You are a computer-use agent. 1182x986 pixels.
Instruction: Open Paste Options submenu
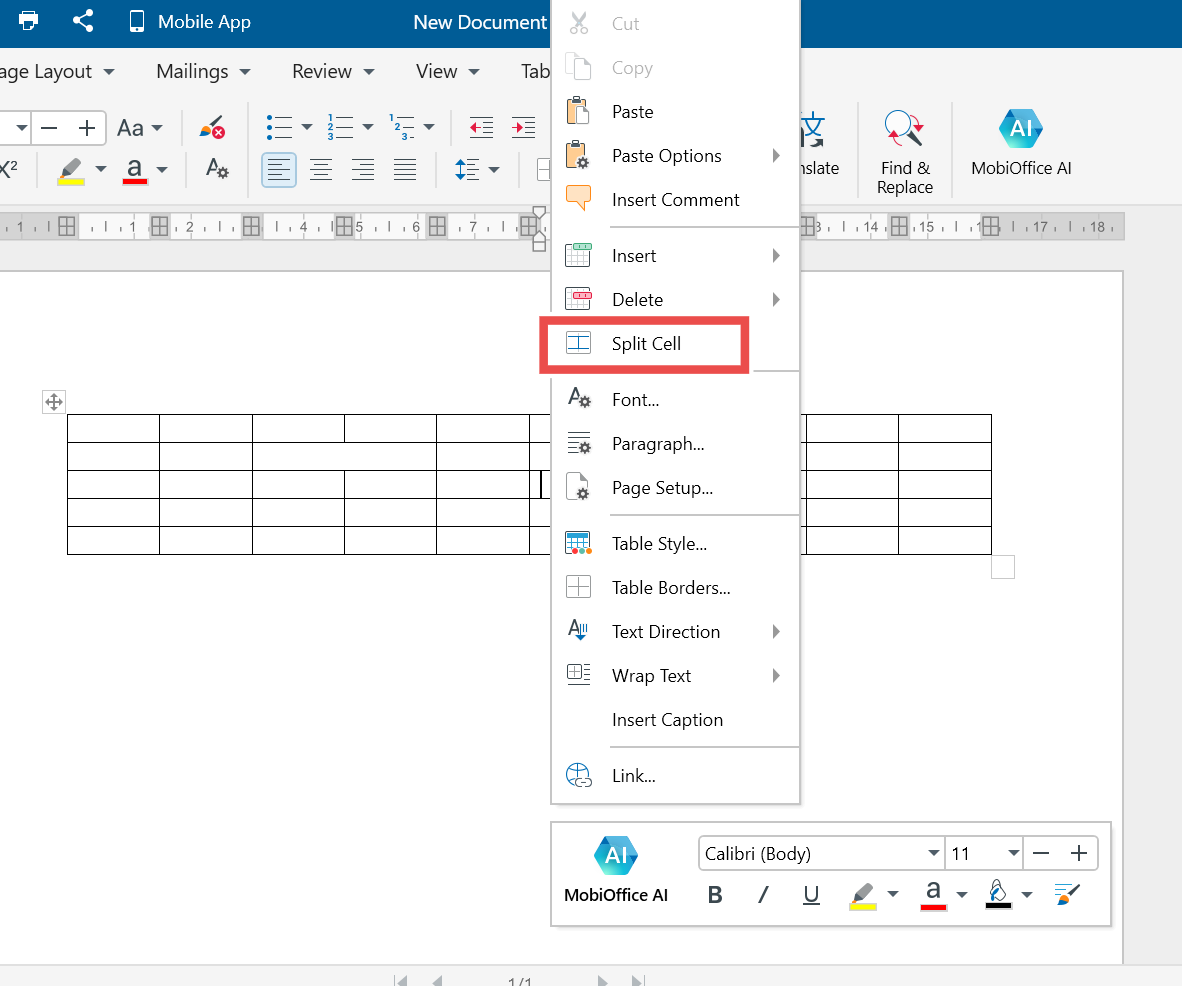675,156
